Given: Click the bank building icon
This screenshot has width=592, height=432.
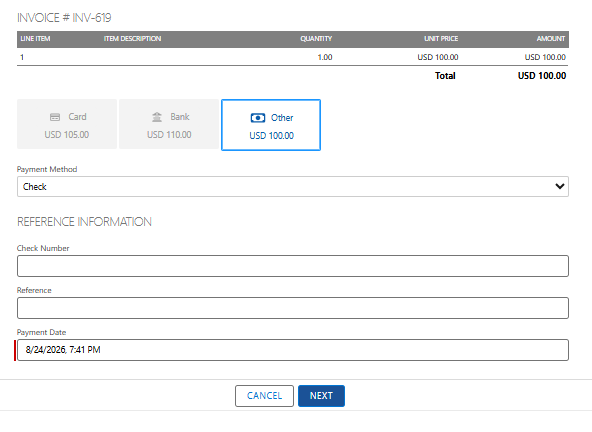Looking at the screenshot, I should point(157,117).
